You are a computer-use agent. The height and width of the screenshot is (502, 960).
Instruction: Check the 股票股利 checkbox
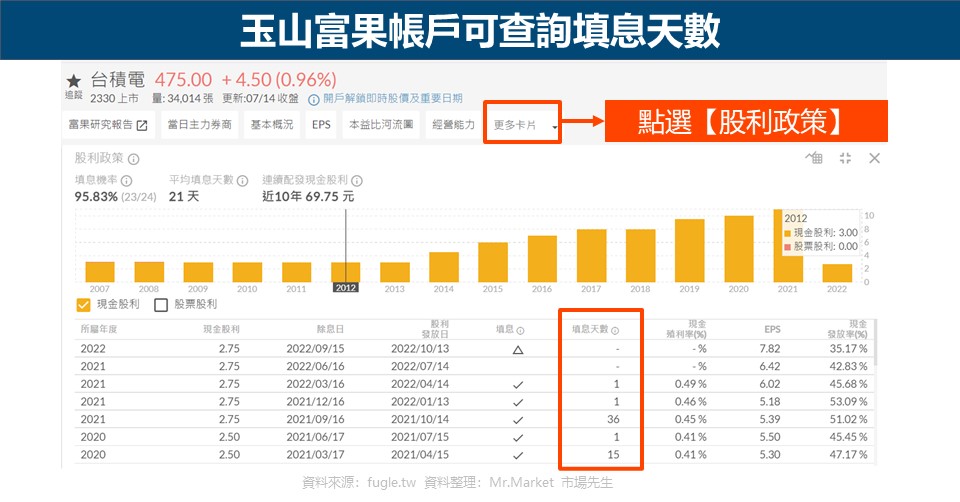coord(161,304)
